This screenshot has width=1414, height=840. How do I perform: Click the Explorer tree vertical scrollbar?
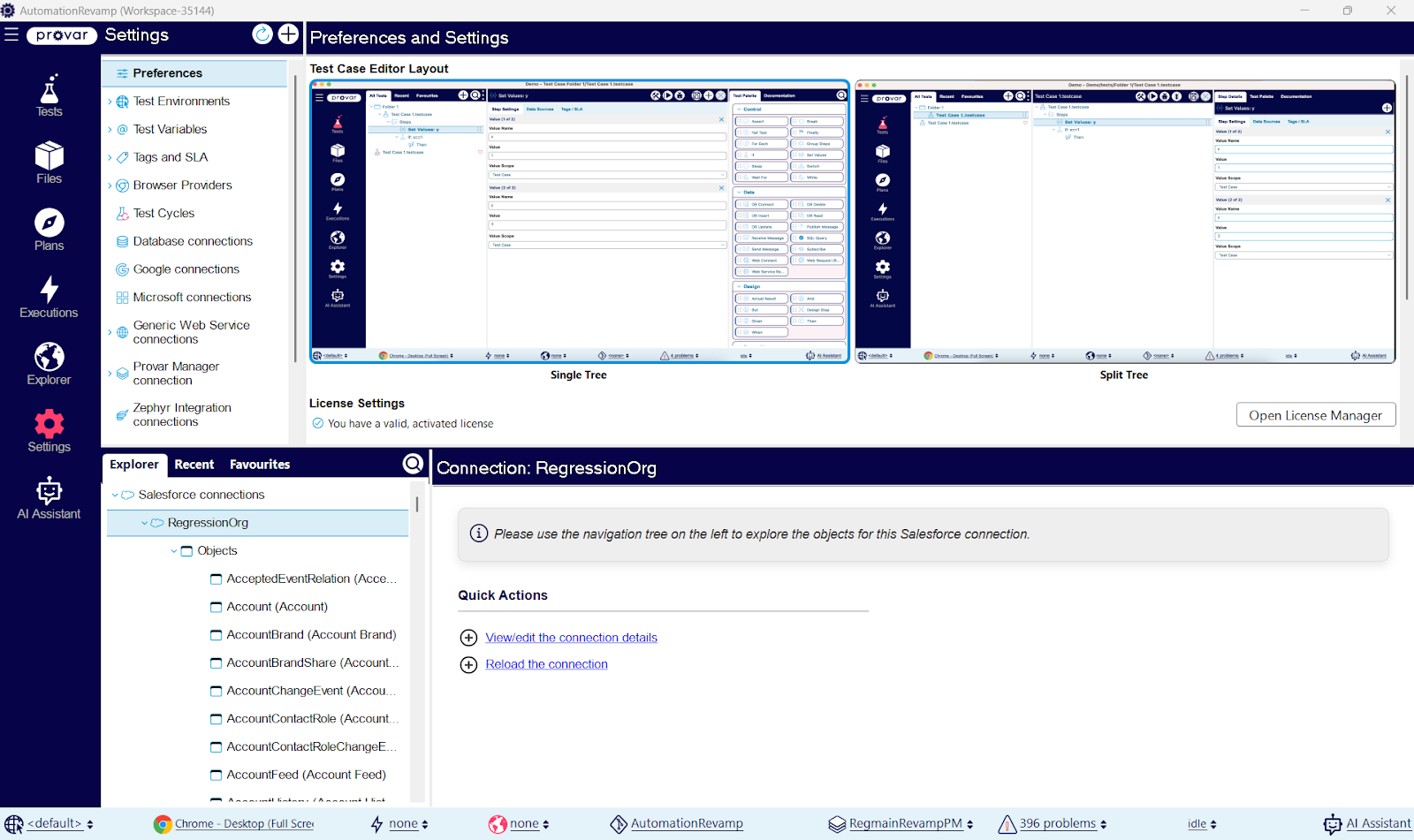click(x=417, y=505)
